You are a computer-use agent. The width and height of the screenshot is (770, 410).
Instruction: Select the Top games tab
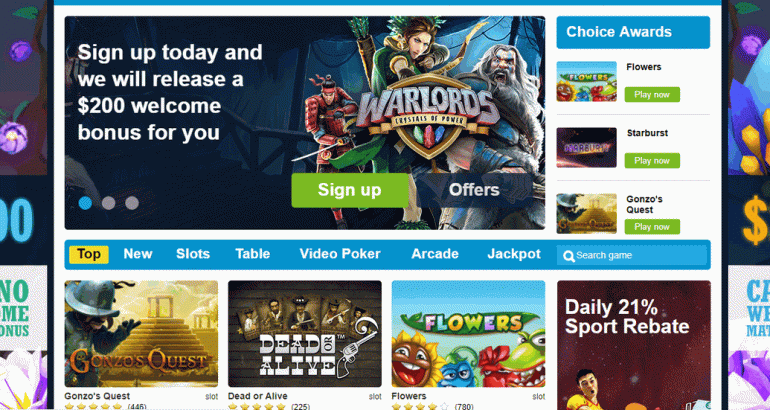coord(89,254)
